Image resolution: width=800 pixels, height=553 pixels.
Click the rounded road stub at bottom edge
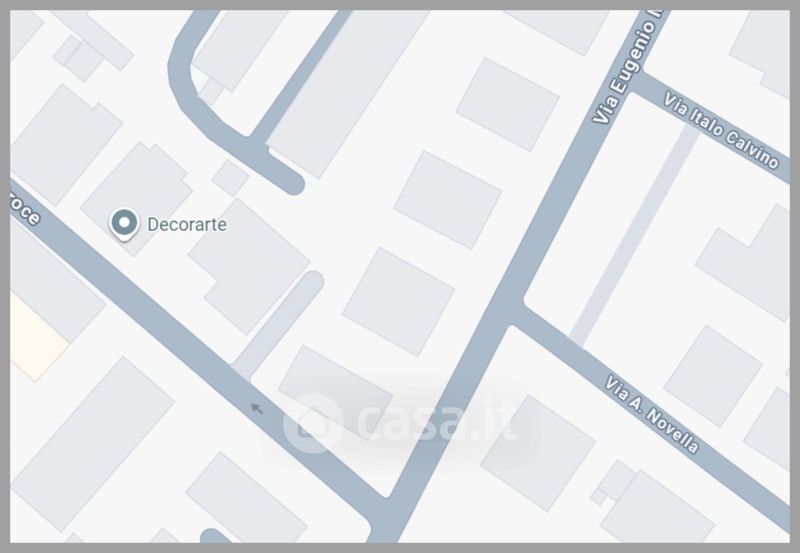pos(215,536)
